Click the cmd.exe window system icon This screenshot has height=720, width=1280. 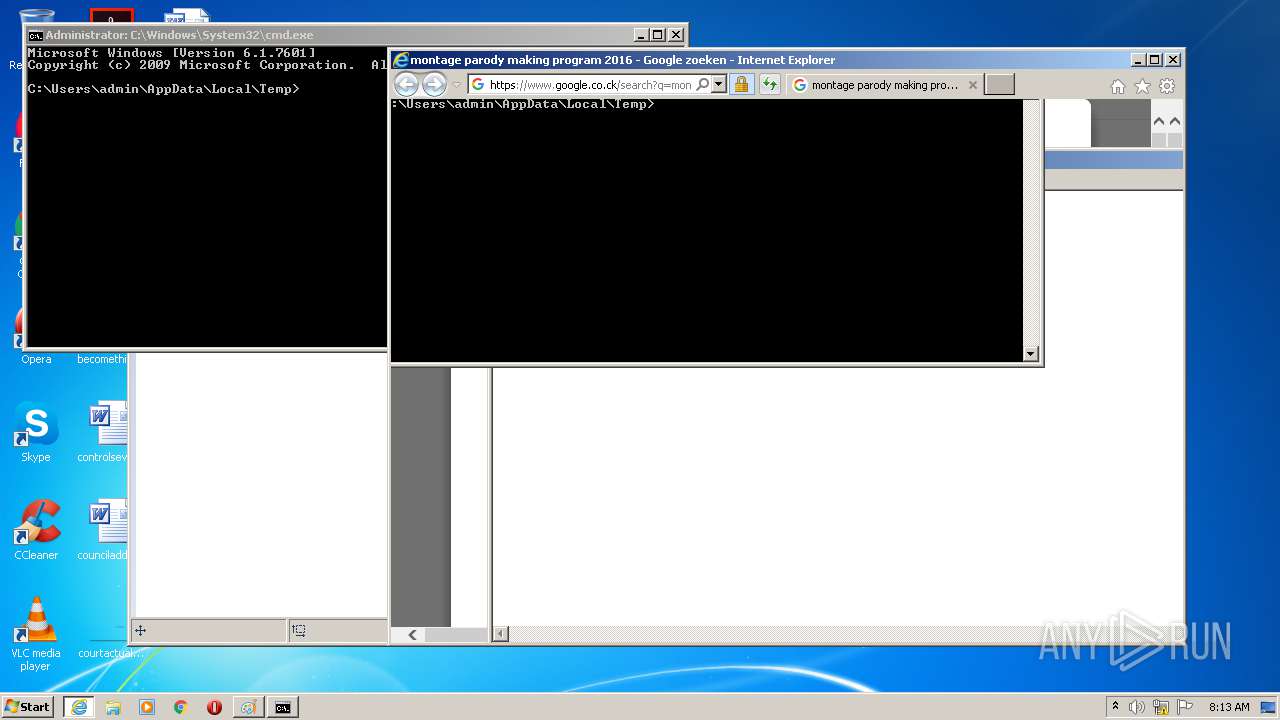(36, 35)
